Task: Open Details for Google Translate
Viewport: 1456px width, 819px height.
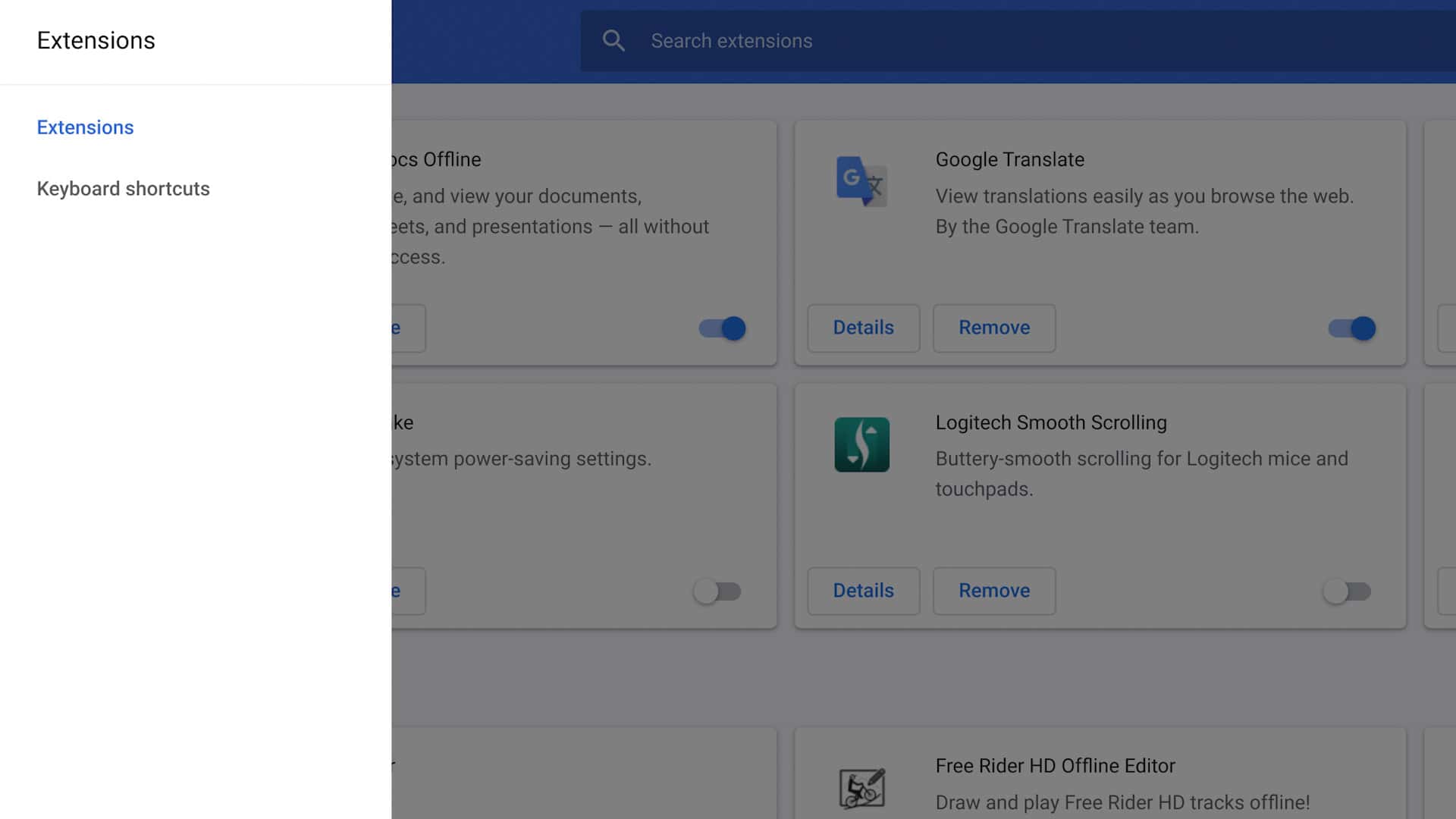Action: tap(863, 328)
